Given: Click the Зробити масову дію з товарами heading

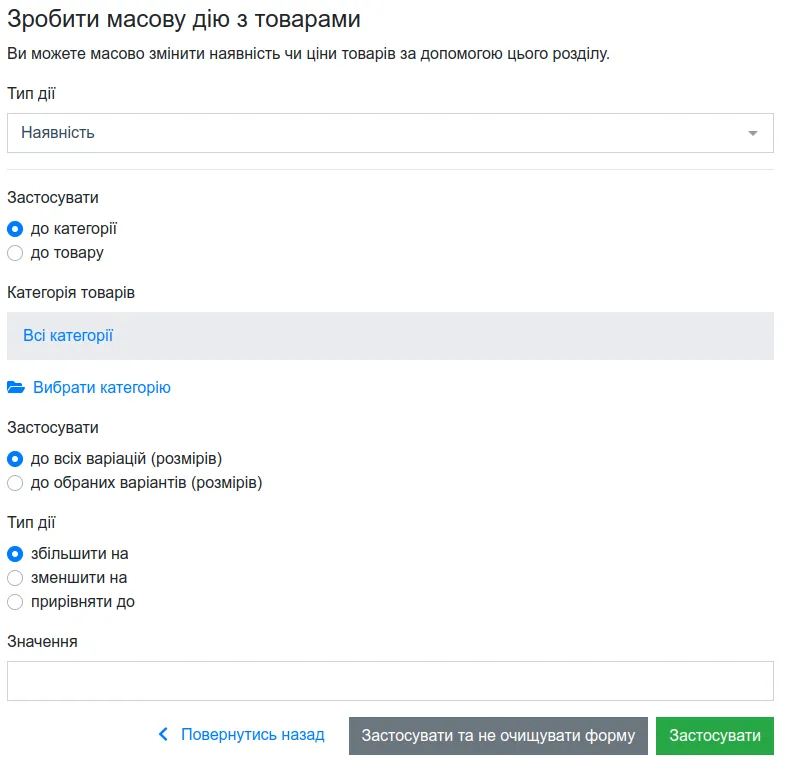Looking at the screenshot, I should pos(184,19).
